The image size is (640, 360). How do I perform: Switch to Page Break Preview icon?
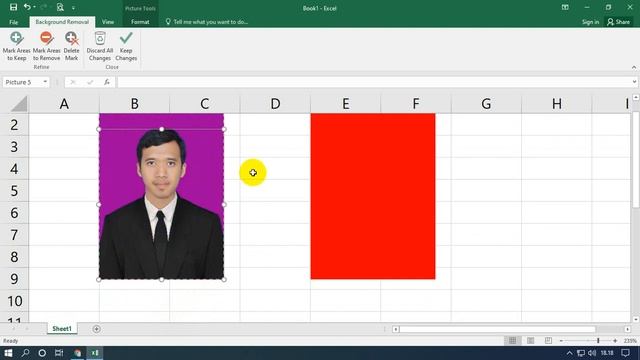coord(548,340)
